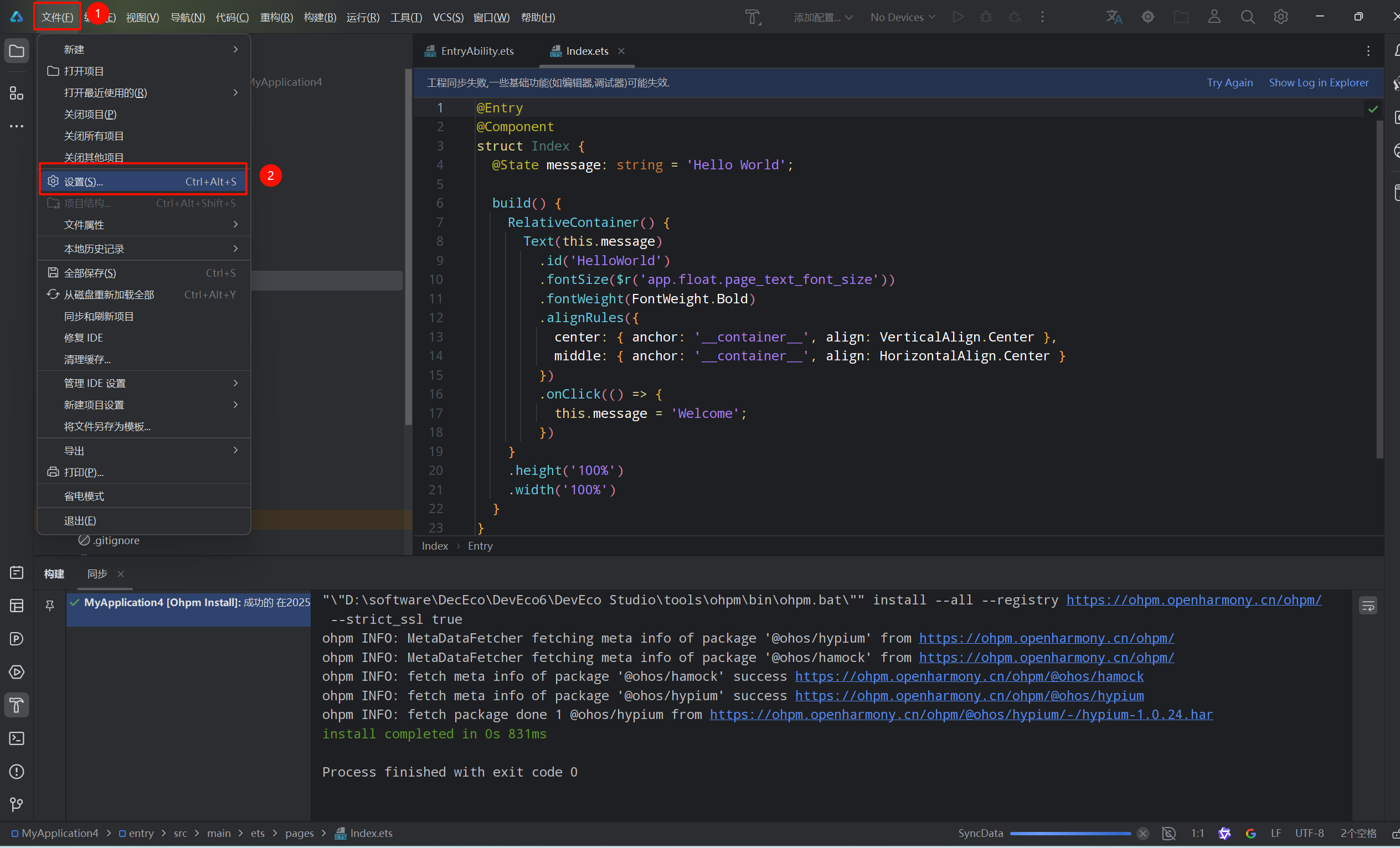Click the Try Again link
The width and height of the screenshot is (1400, 848).
tap(1229, 83)
